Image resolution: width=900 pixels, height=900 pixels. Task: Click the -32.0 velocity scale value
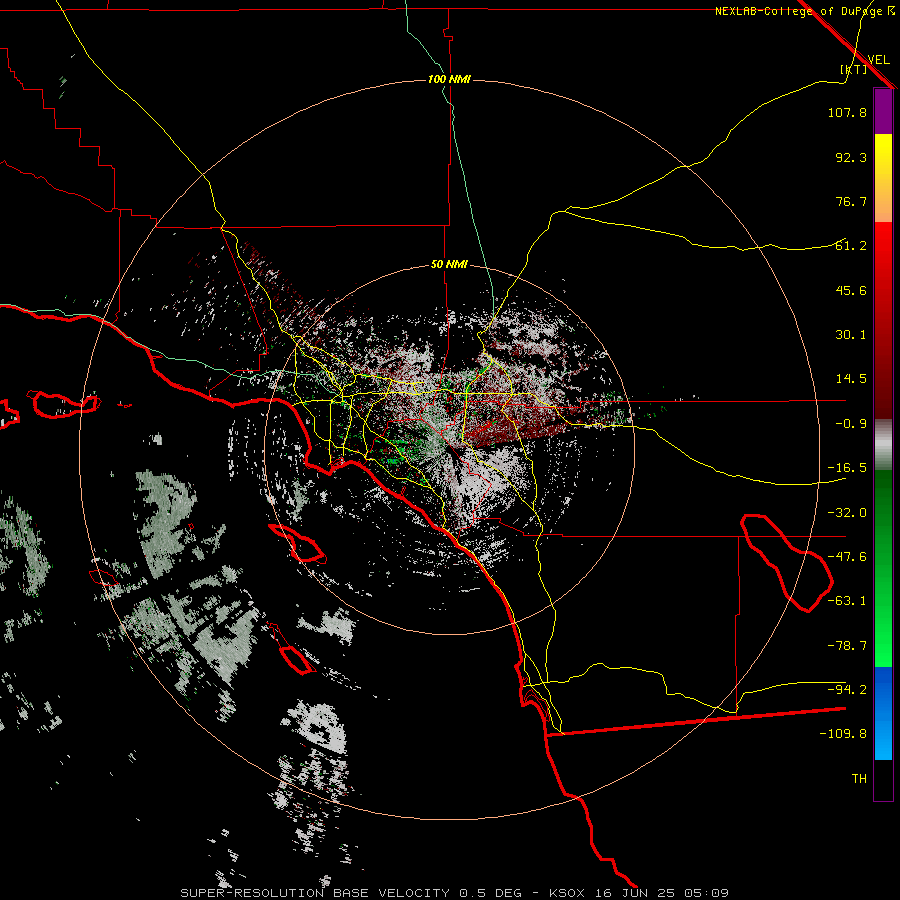847,513
